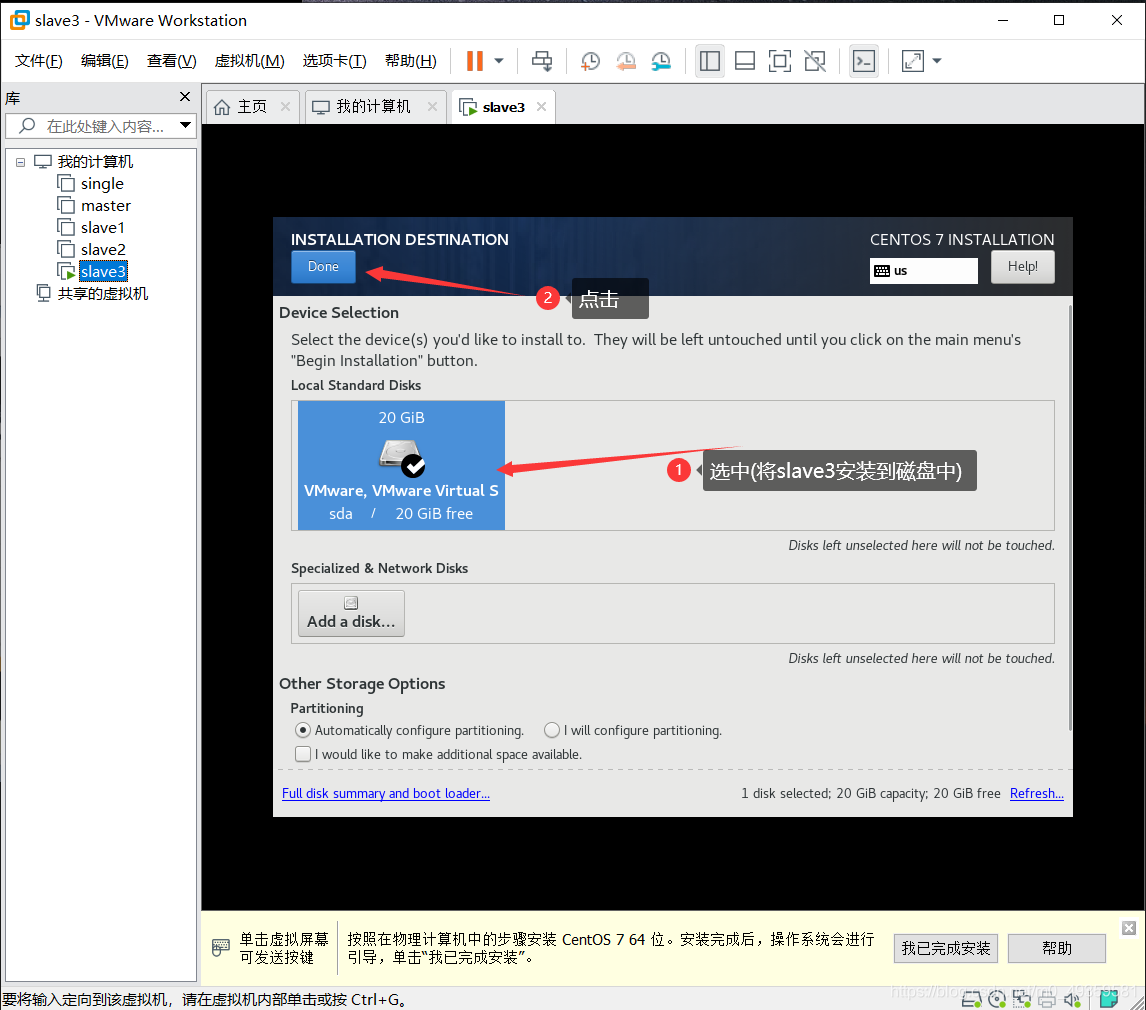Click the 我已完成安装 button

tap(946, 949)
